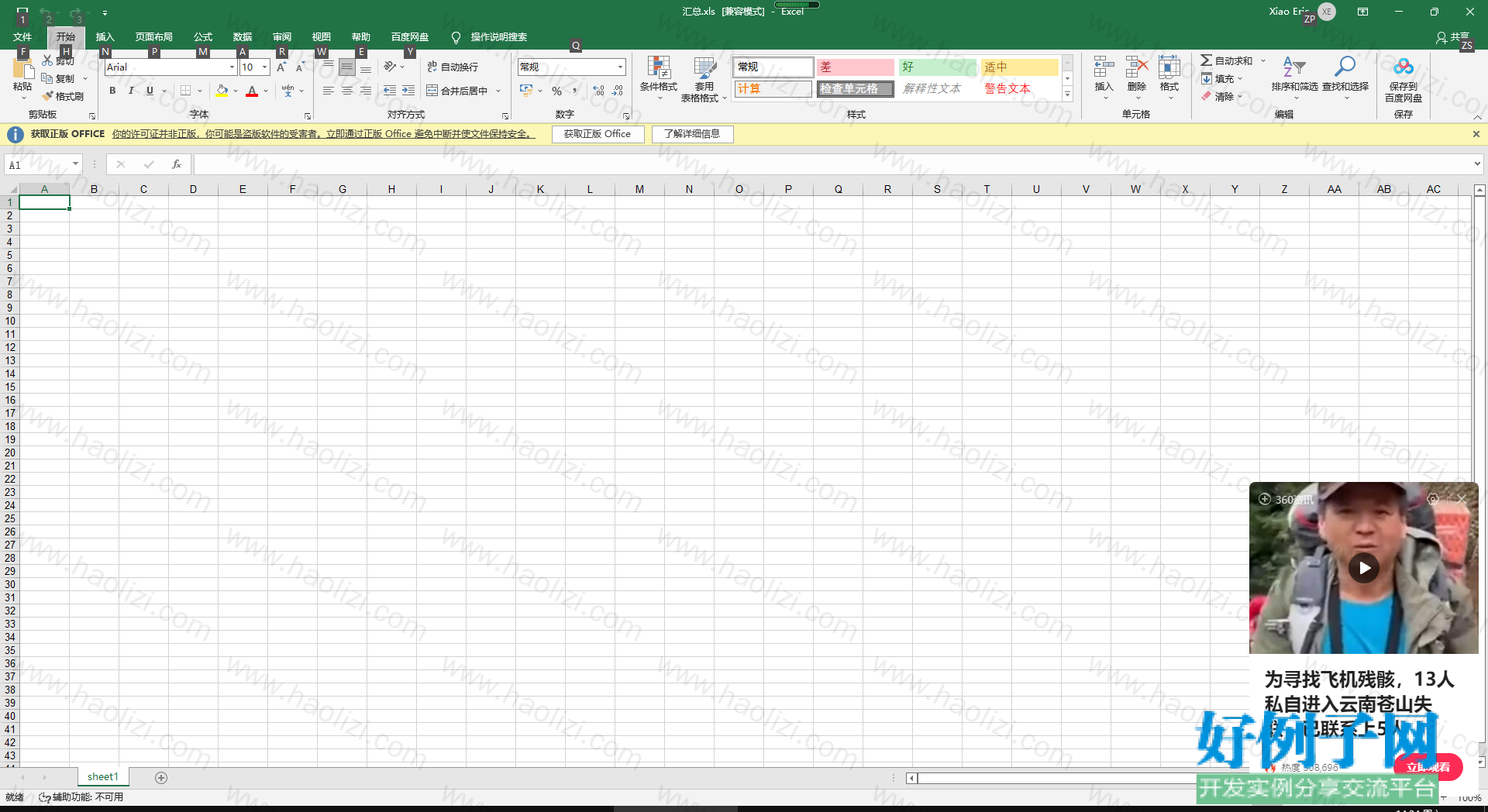Click the 获取正版 Office button
This screenshot has height=812, width=1488.
click(x=598, y=134)
